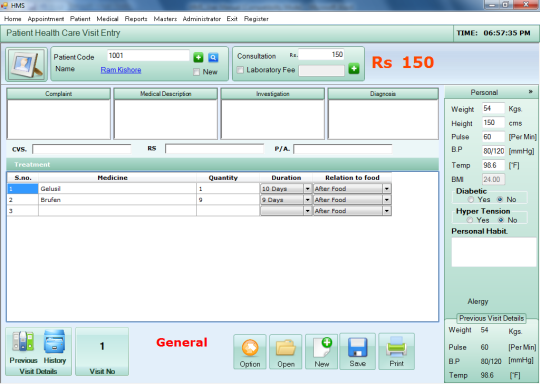Viewport: 540px width, 384px height.
Task: Open the Patient menu
Action: click(x=80, y=19)
